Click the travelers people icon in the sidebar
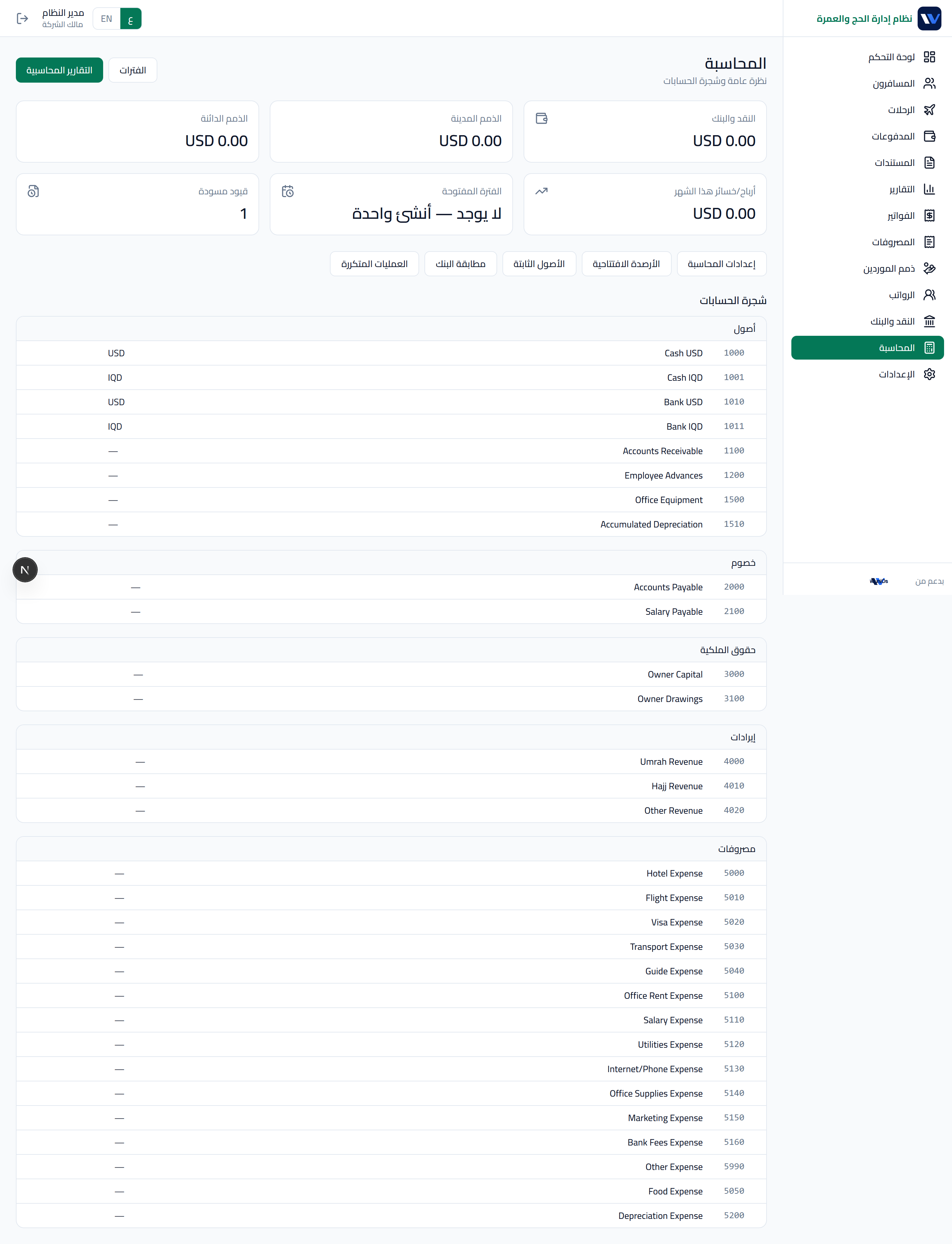The width and height of the screenshot is (952, 1244). coord(929,83)
